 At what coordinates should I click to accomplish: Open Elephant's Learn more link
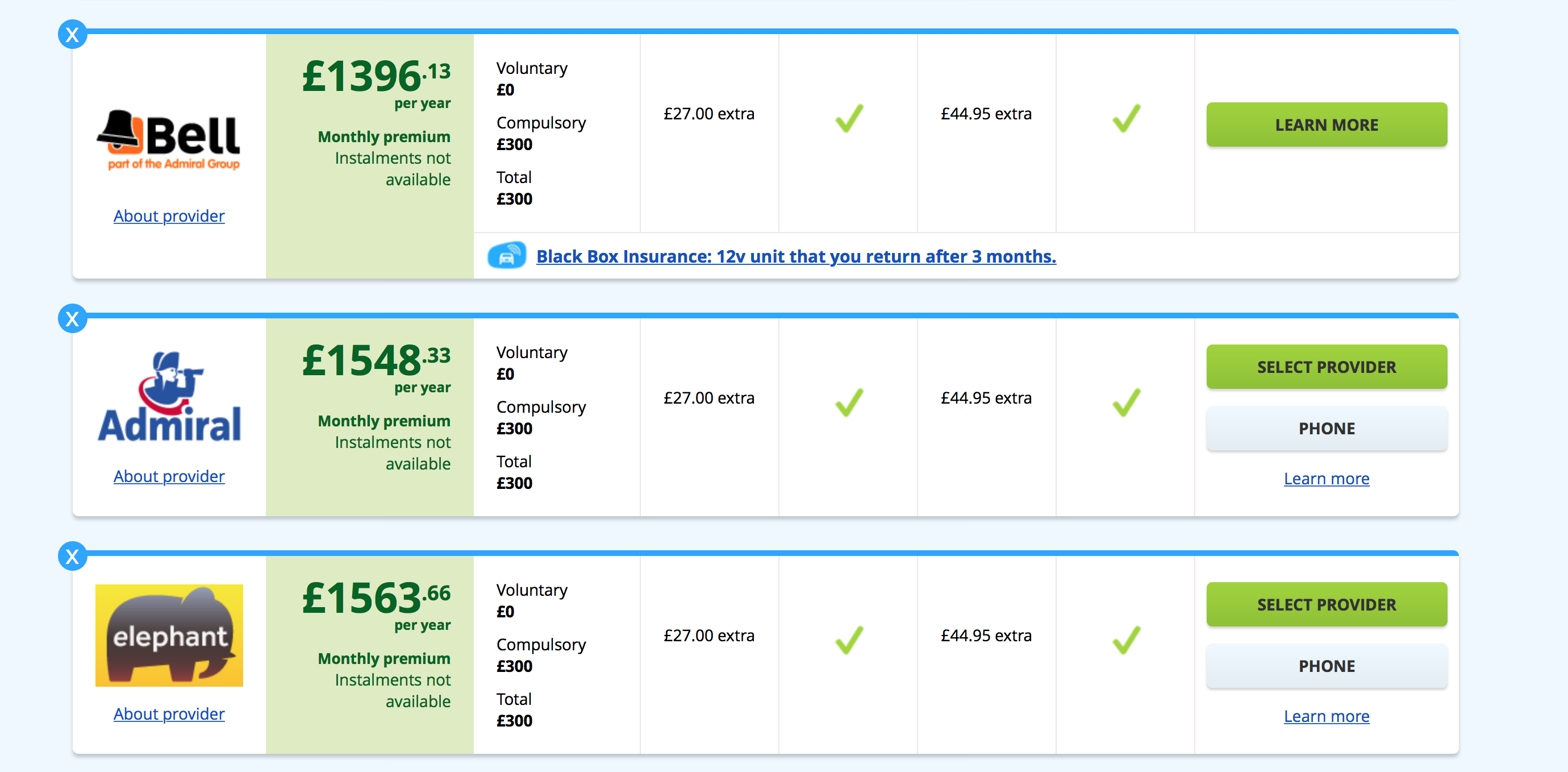click(x=1327, y=716)
